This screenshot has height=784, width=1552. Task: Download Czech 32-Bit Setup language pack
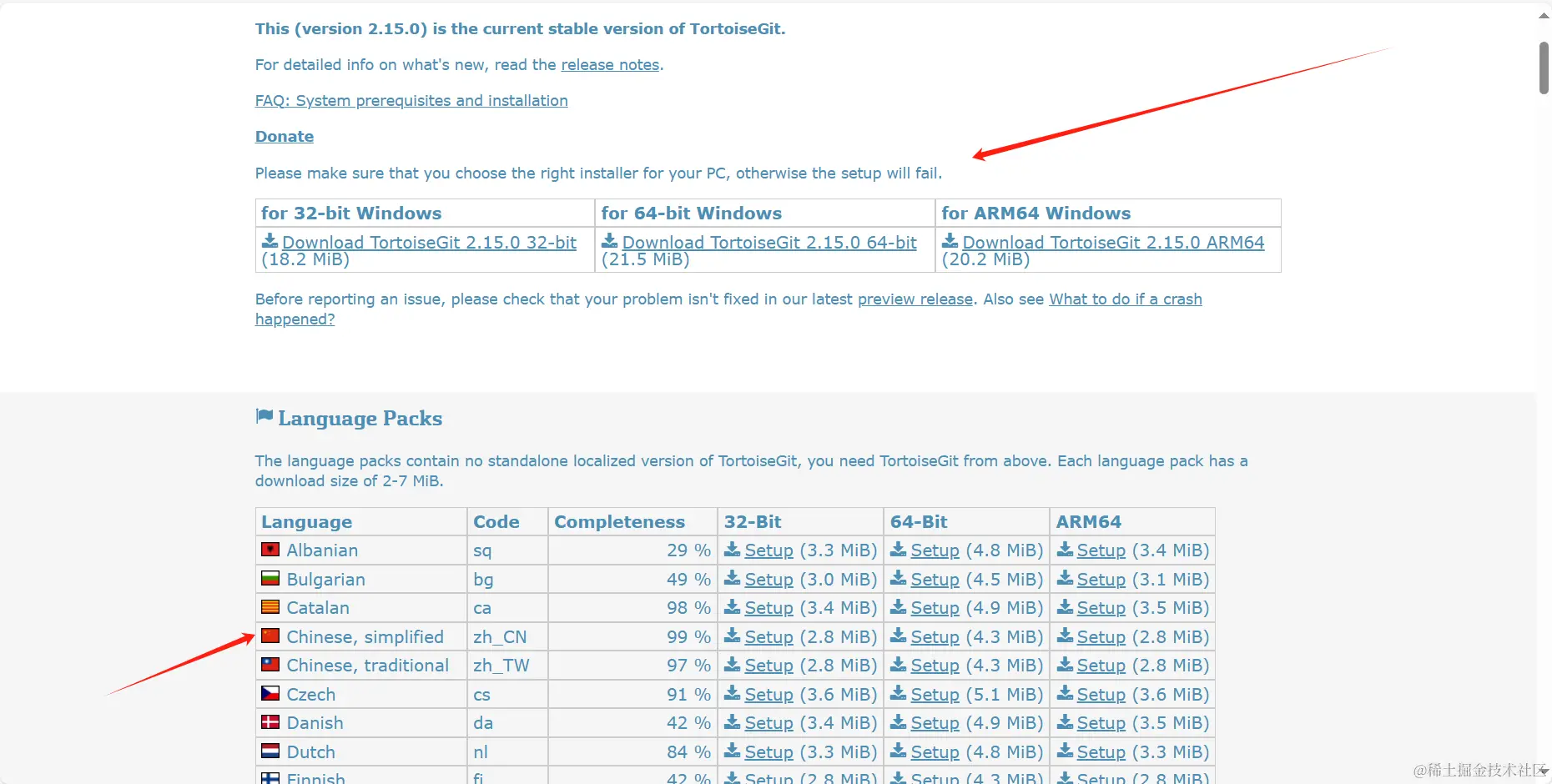[x=768, y=695]
